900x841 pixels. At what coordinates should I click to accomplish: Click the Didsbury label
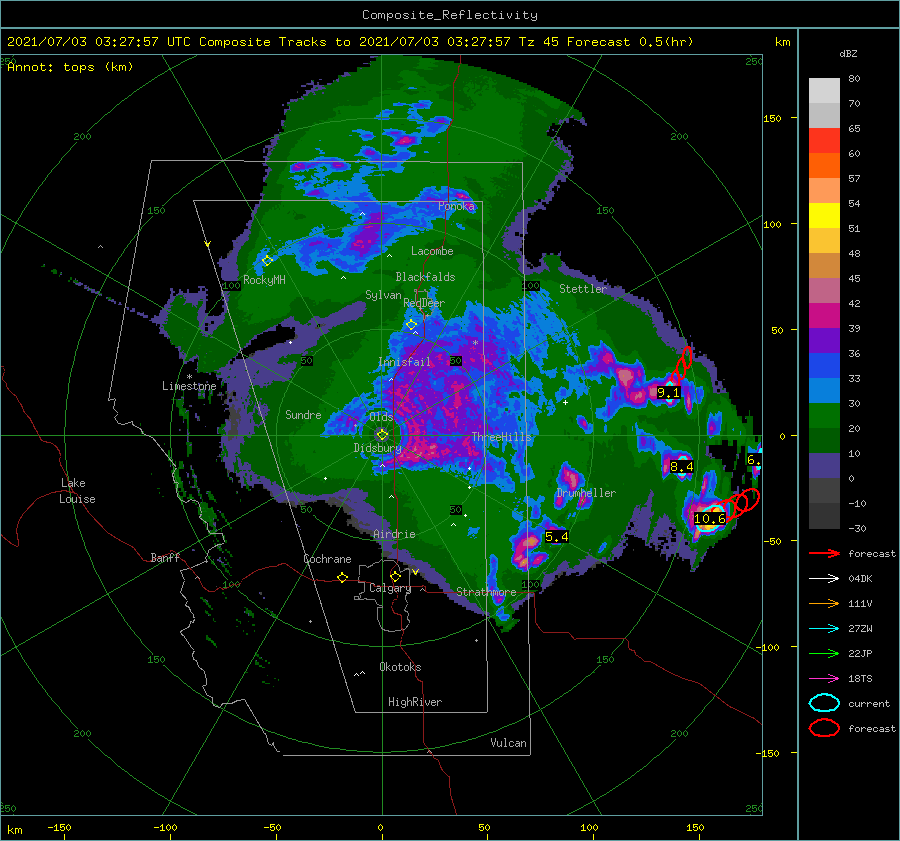click(377, 448)
